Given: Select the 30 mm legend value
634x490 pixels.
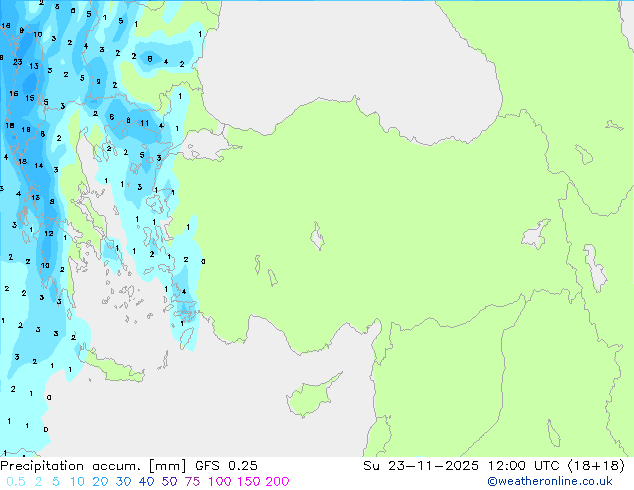Looking at the screenshot, I should (123, 482).
